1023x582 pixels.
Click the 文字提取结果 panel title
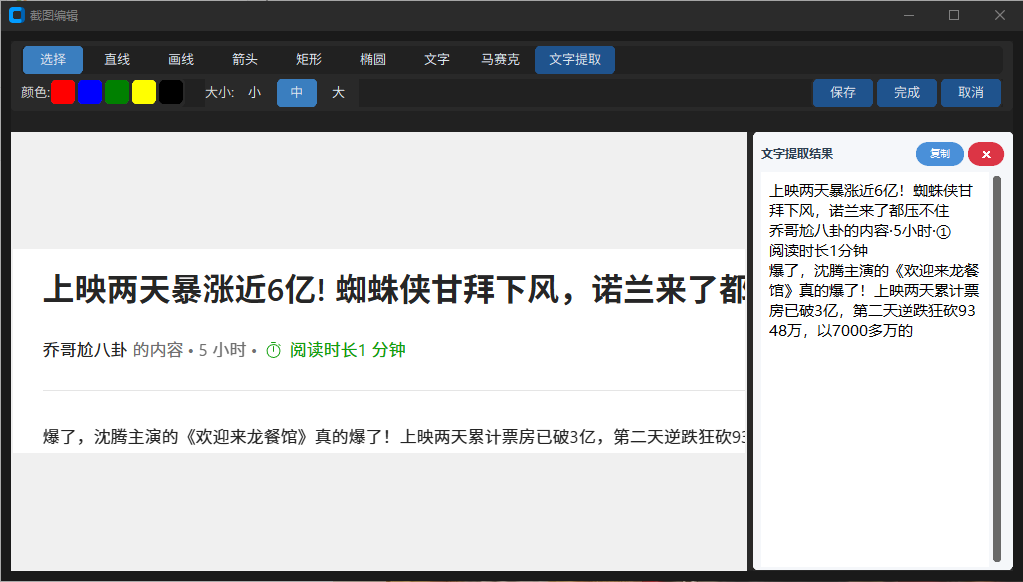click(x=797, y=154)
